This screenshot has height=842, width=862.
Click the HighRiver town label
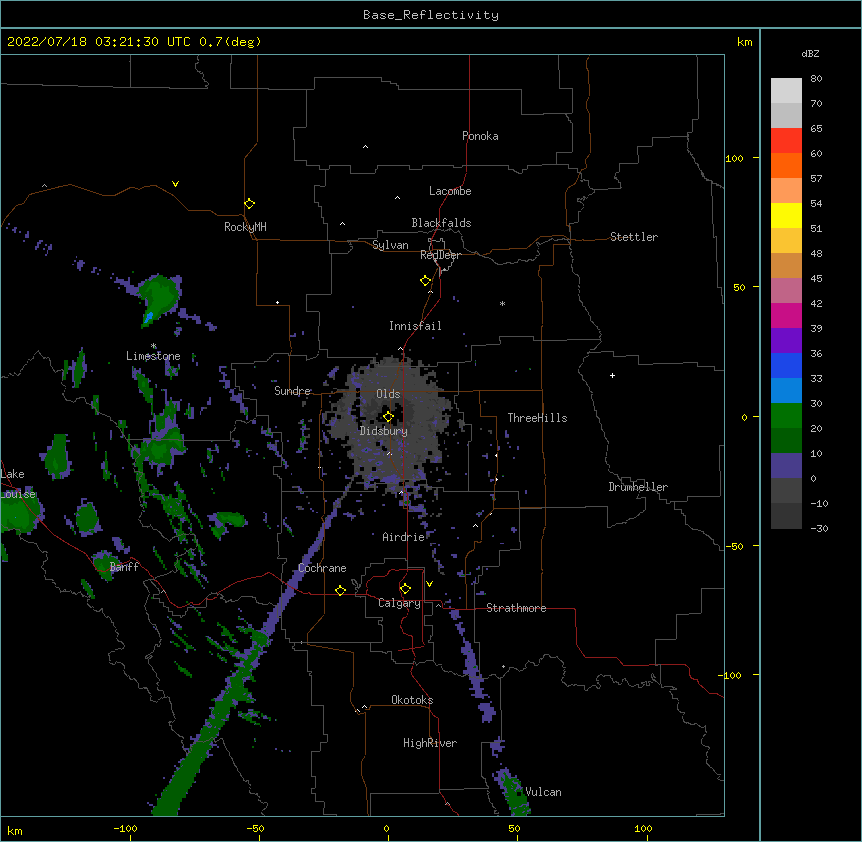click(x=430, y=743)
